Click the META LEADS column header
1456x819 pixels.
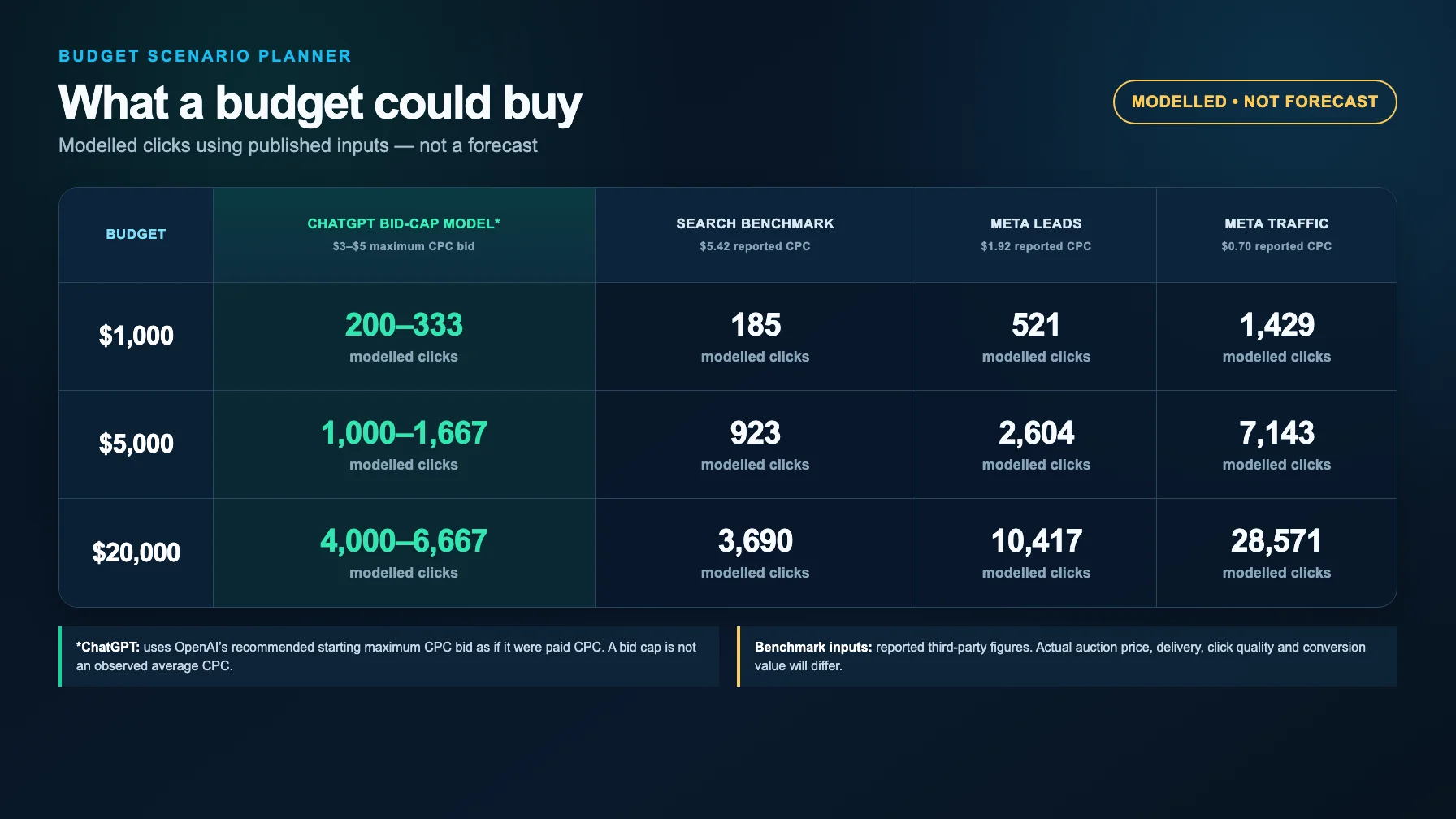pyautogui.click(x=1036, y=234)
